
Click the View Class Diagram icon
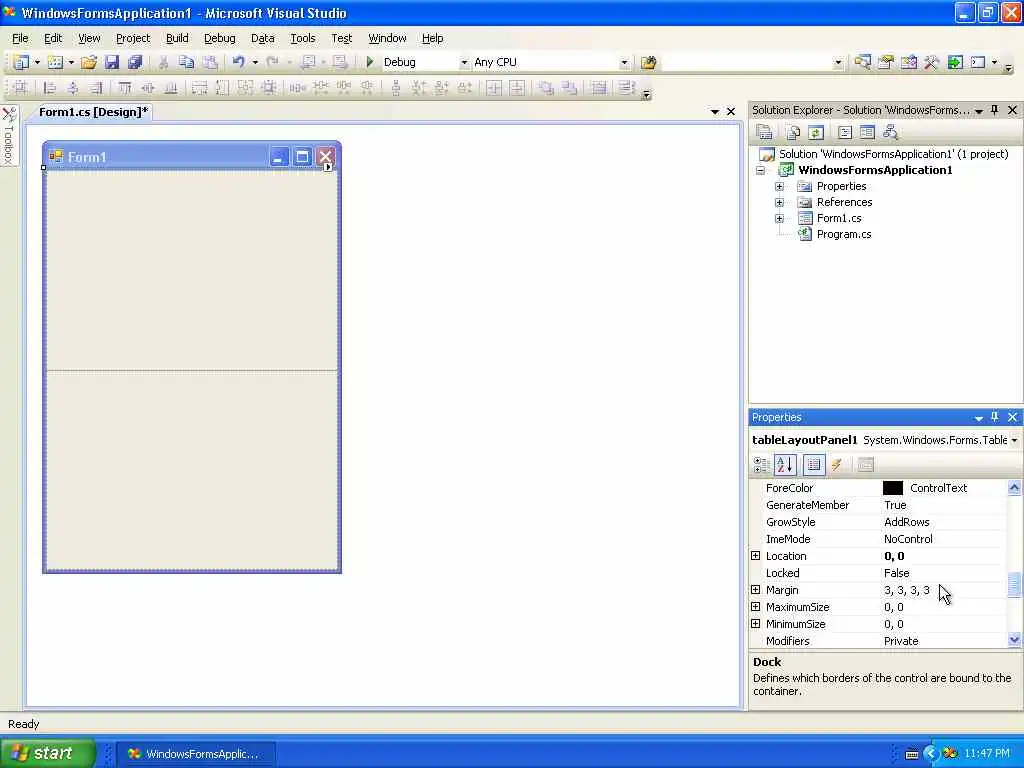(x=890, y=133)
